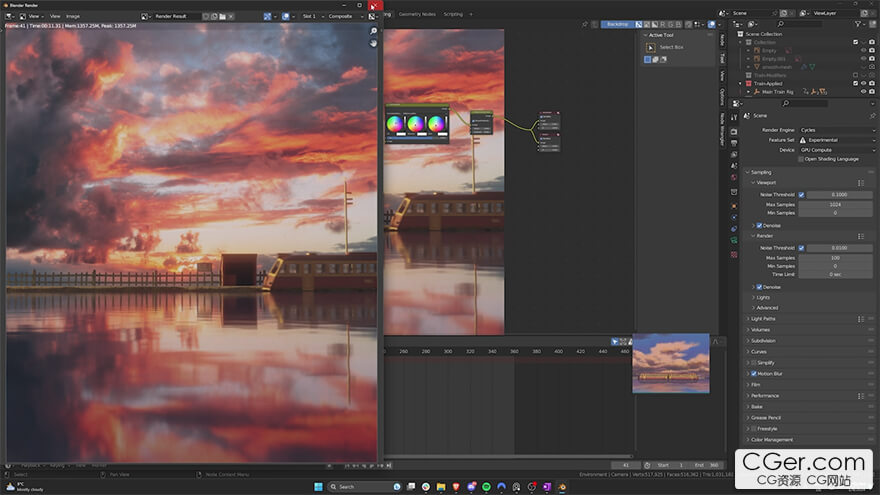
Task: Expand the Light Paths panel
Action: (764, 318)
